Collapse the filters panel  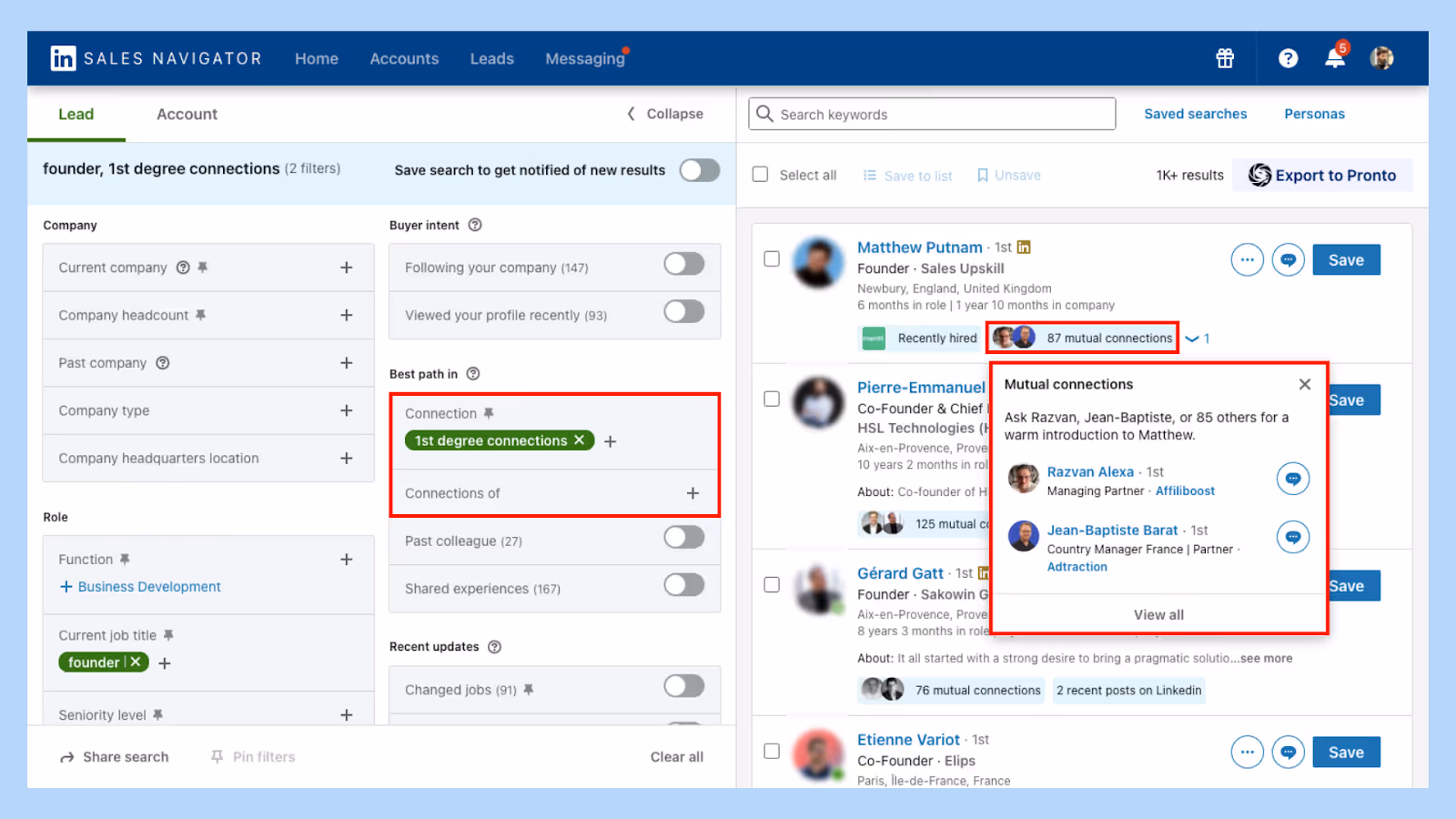pyautogui.click(x=665, y=114)
